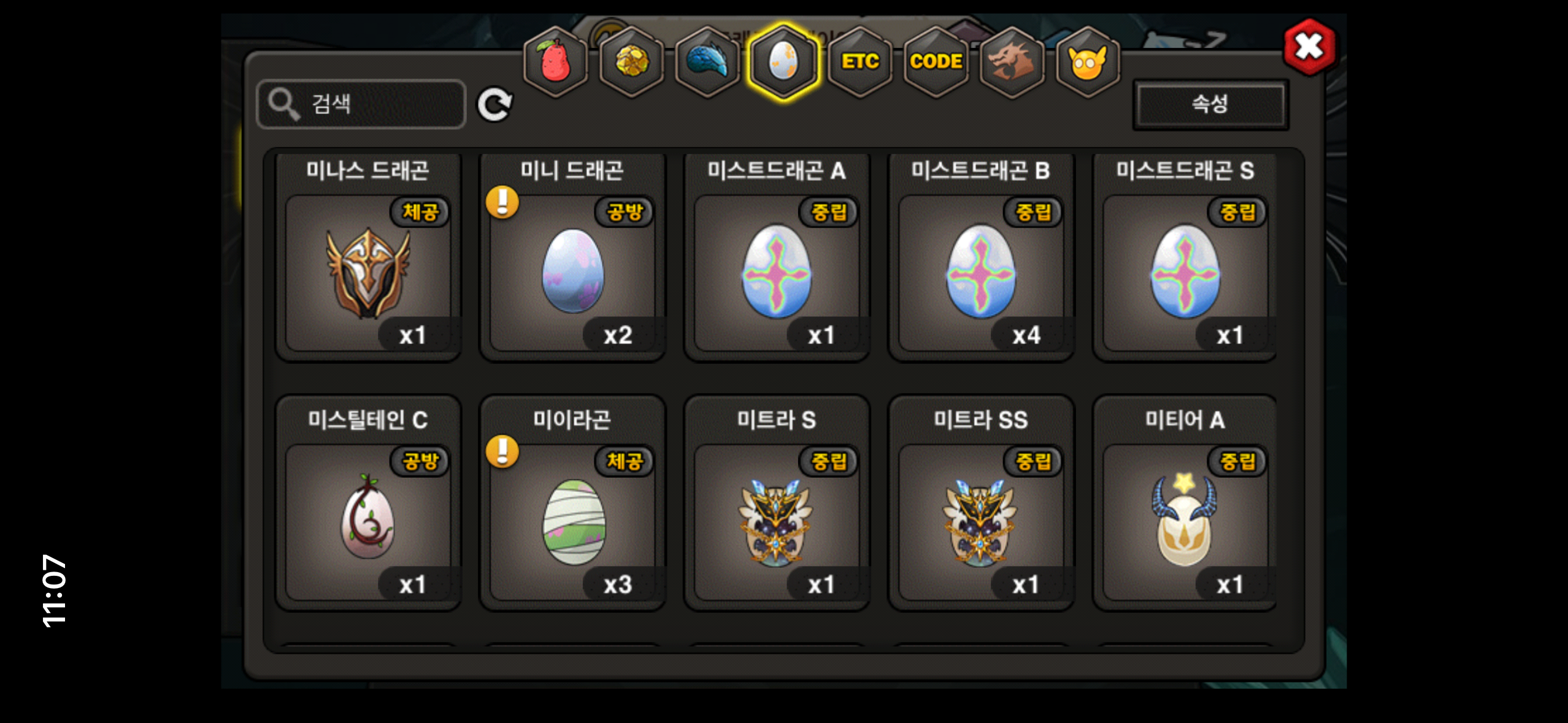Image resolution: width=1568 pixels, height=723 pixels.
Task: Close the inventory with the red X
Action: tap(1309, 47)
